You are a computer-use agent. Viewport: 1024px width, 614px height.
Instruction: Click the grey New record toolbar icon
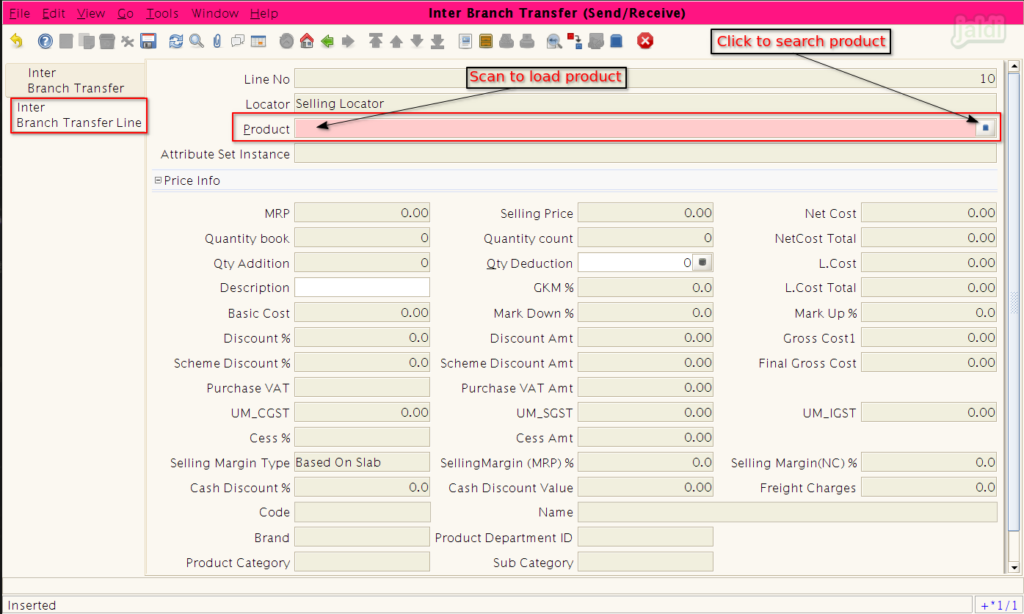click(x=66, y=41)
